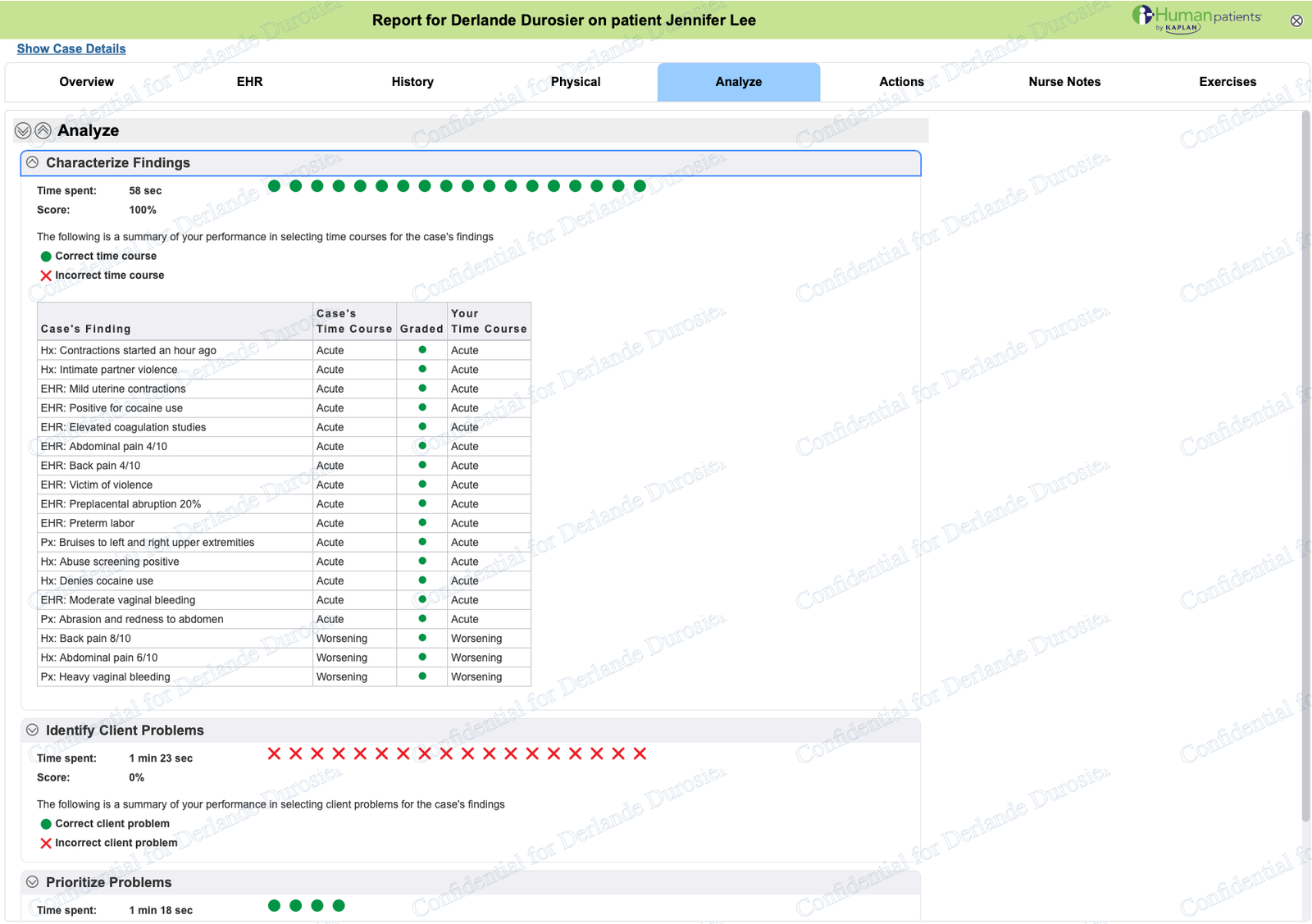Select 'EHR: Positive for cocaine use' finding text
The image size is (1312, 924).
(x=112, y=408)
